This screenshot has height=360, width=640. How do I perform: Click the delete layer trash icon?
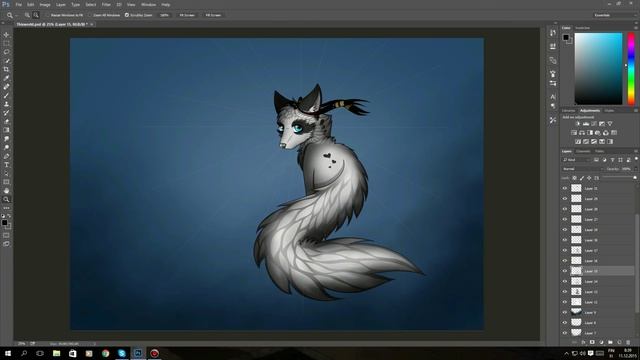point(628,342)
